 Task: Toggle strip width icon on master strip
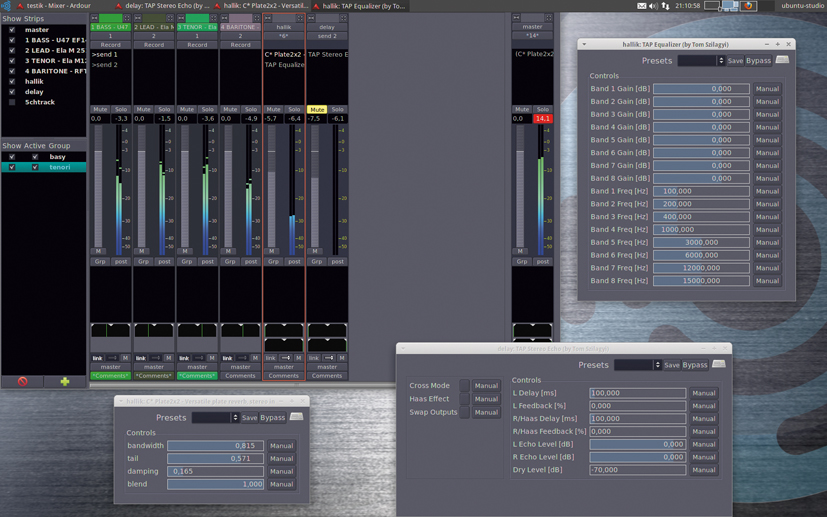click(516, 18)
